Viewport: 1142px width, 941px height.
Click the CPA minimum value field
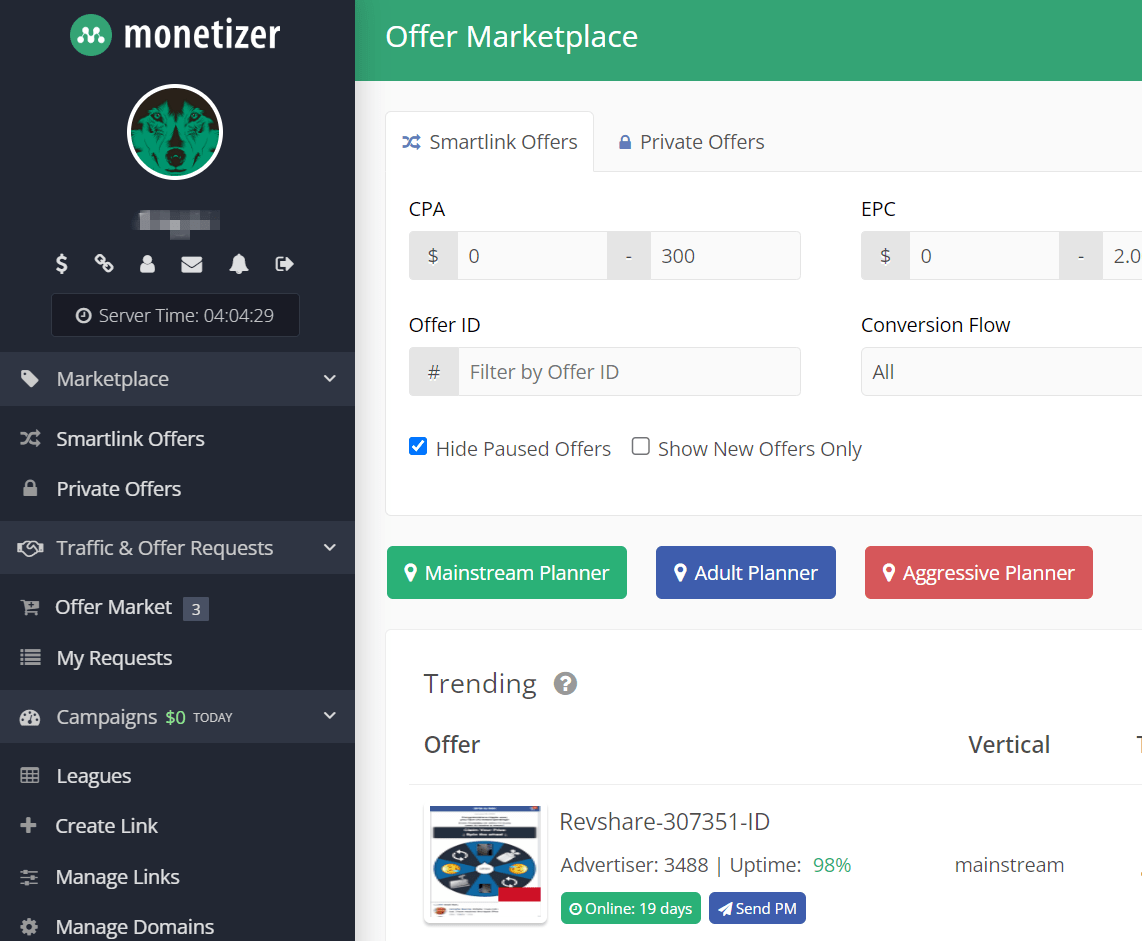[x=532, y=256]
